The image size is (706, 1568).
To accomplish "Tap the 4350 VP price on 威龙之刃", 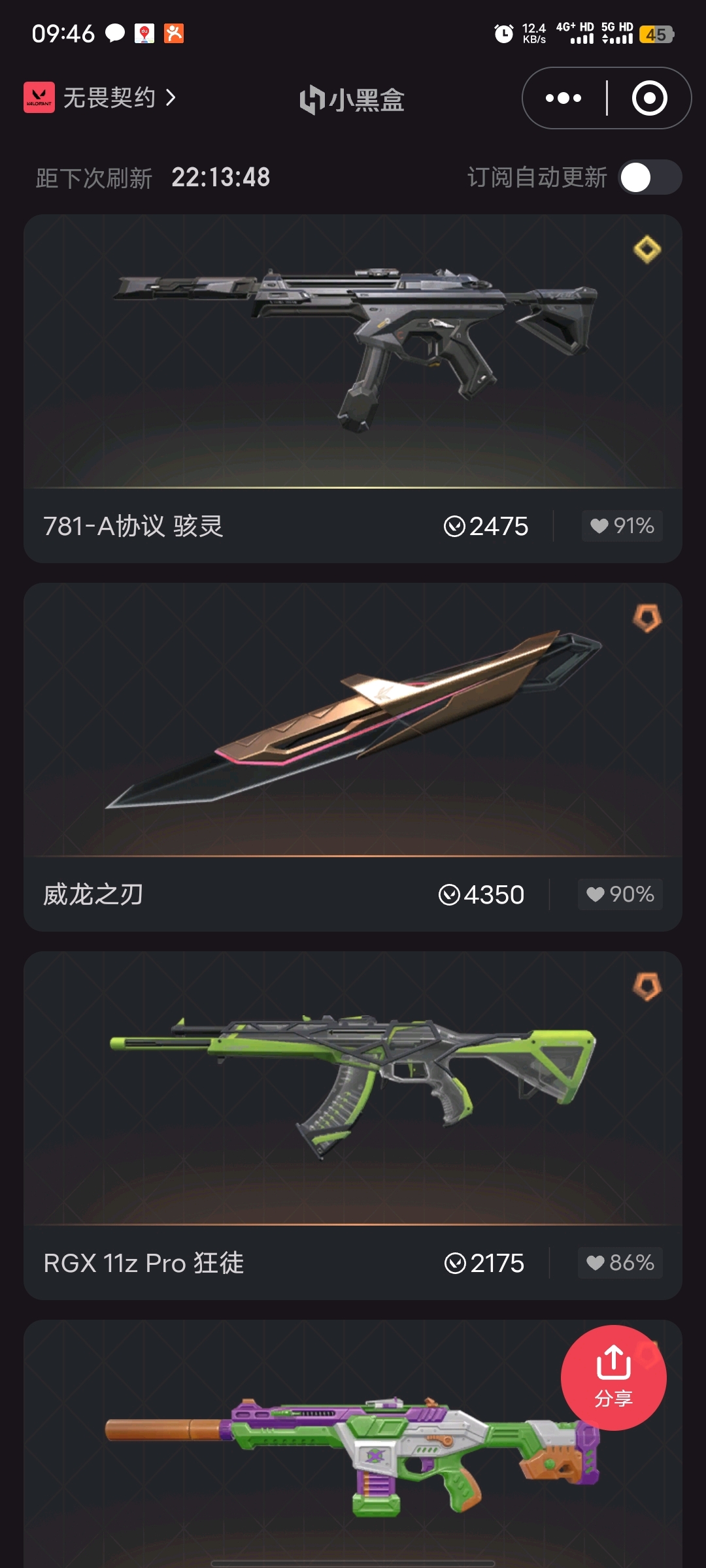I will coord(481,894).
